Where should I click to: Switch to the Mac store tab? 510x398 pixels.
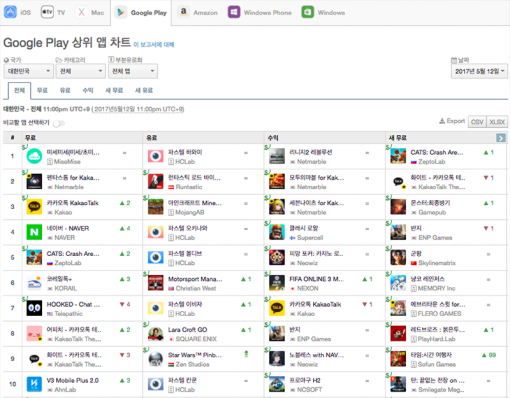click(90, 12)
